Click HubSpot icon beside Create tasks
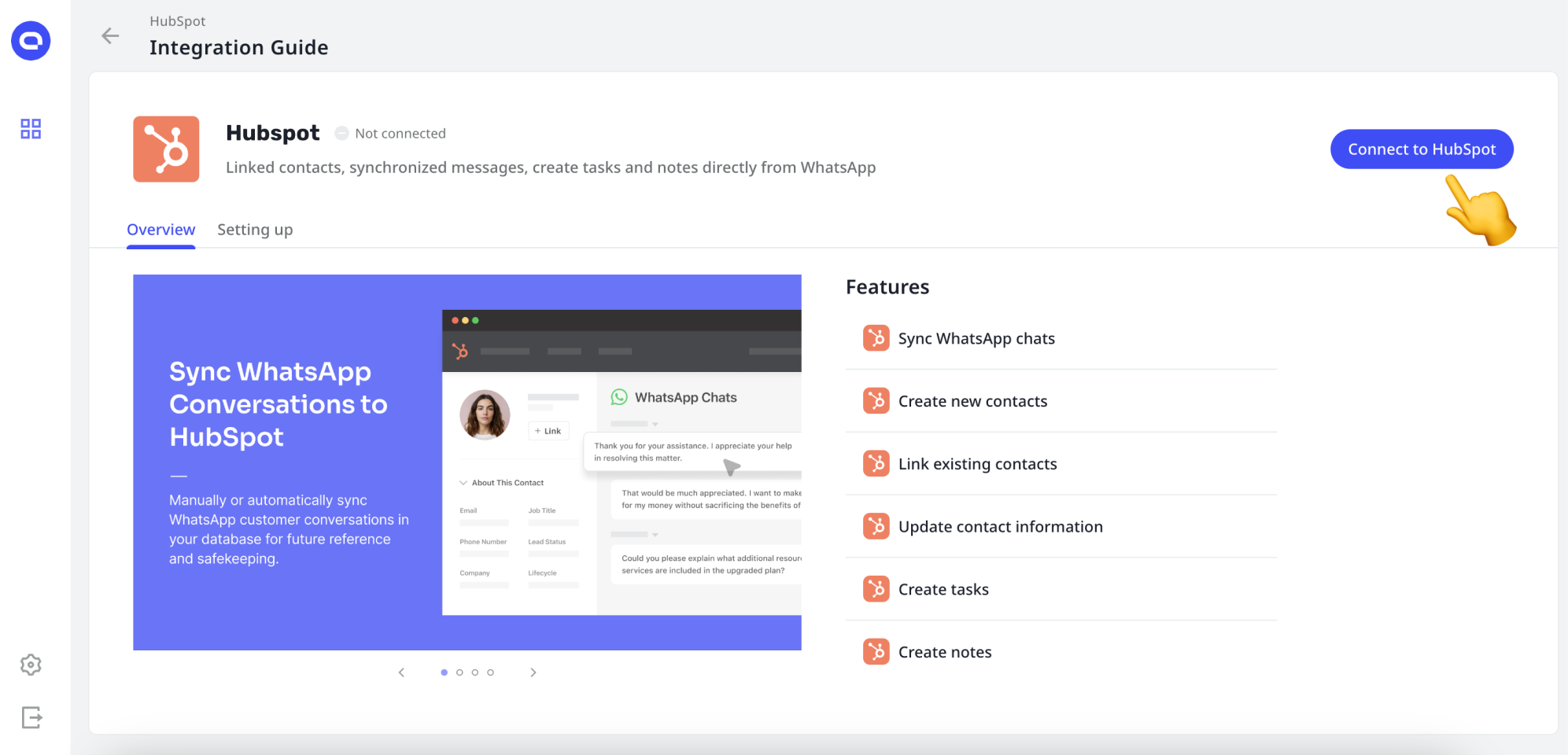 click(876, 589)
